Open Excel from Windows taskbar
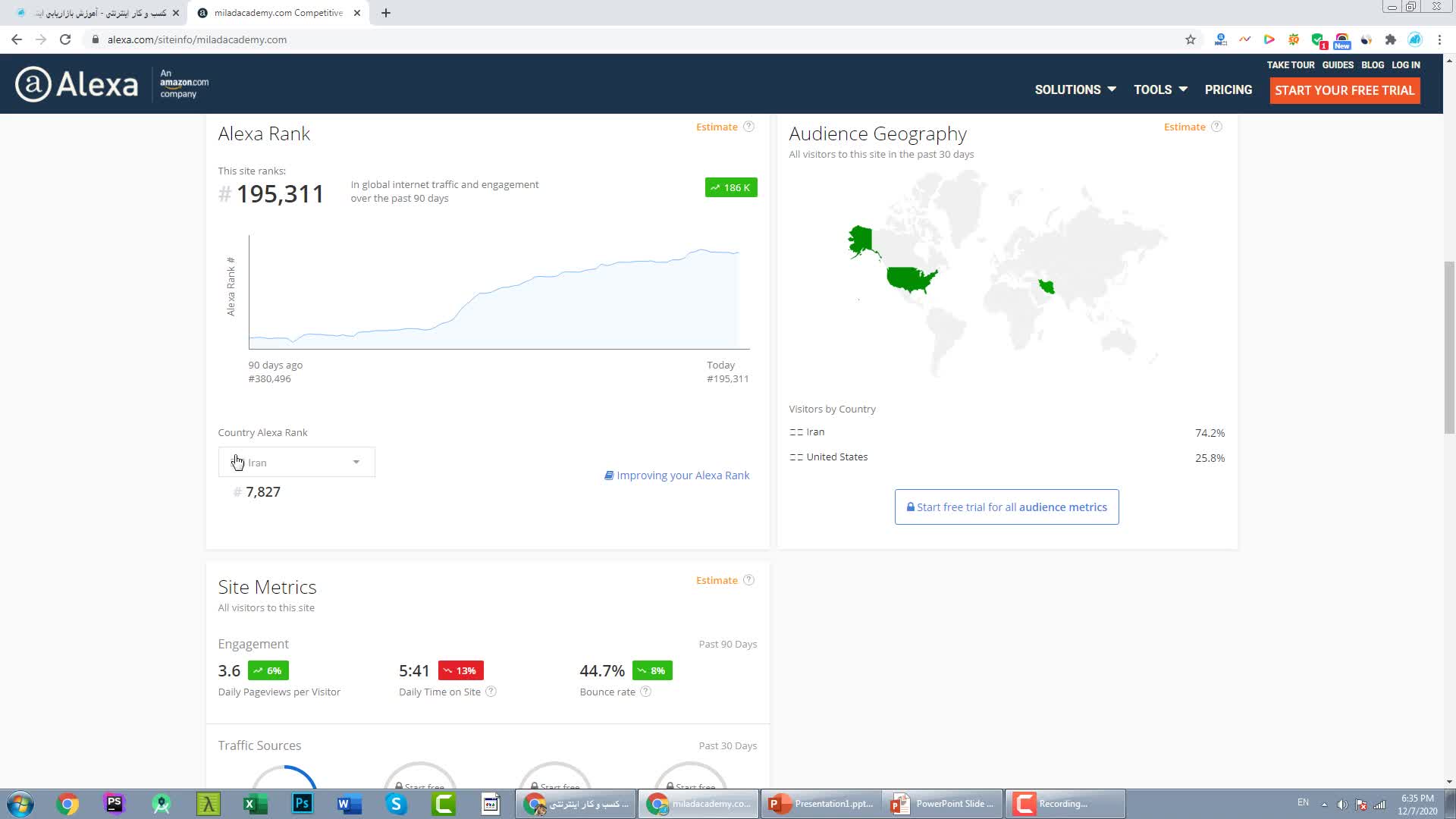The image size is (1456, 819). pyautogui.click(x=255, y=804)
